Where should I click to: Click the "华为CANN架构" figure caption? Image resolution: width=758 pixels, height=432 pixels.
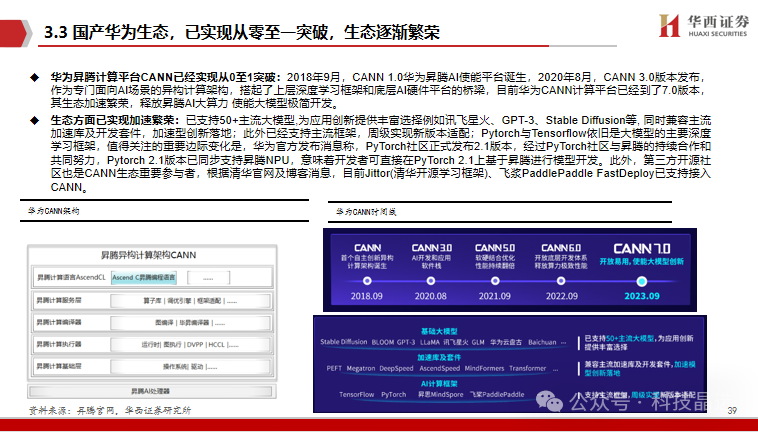[54, 211]
